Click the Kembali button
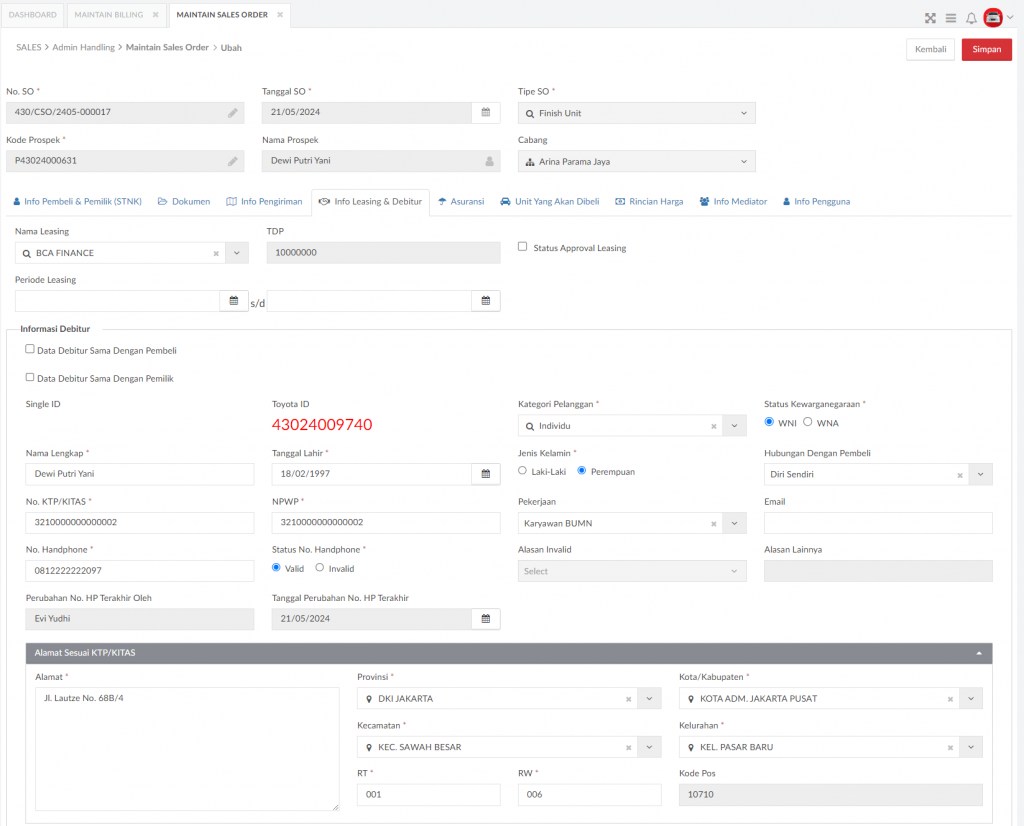 point(930,50)
